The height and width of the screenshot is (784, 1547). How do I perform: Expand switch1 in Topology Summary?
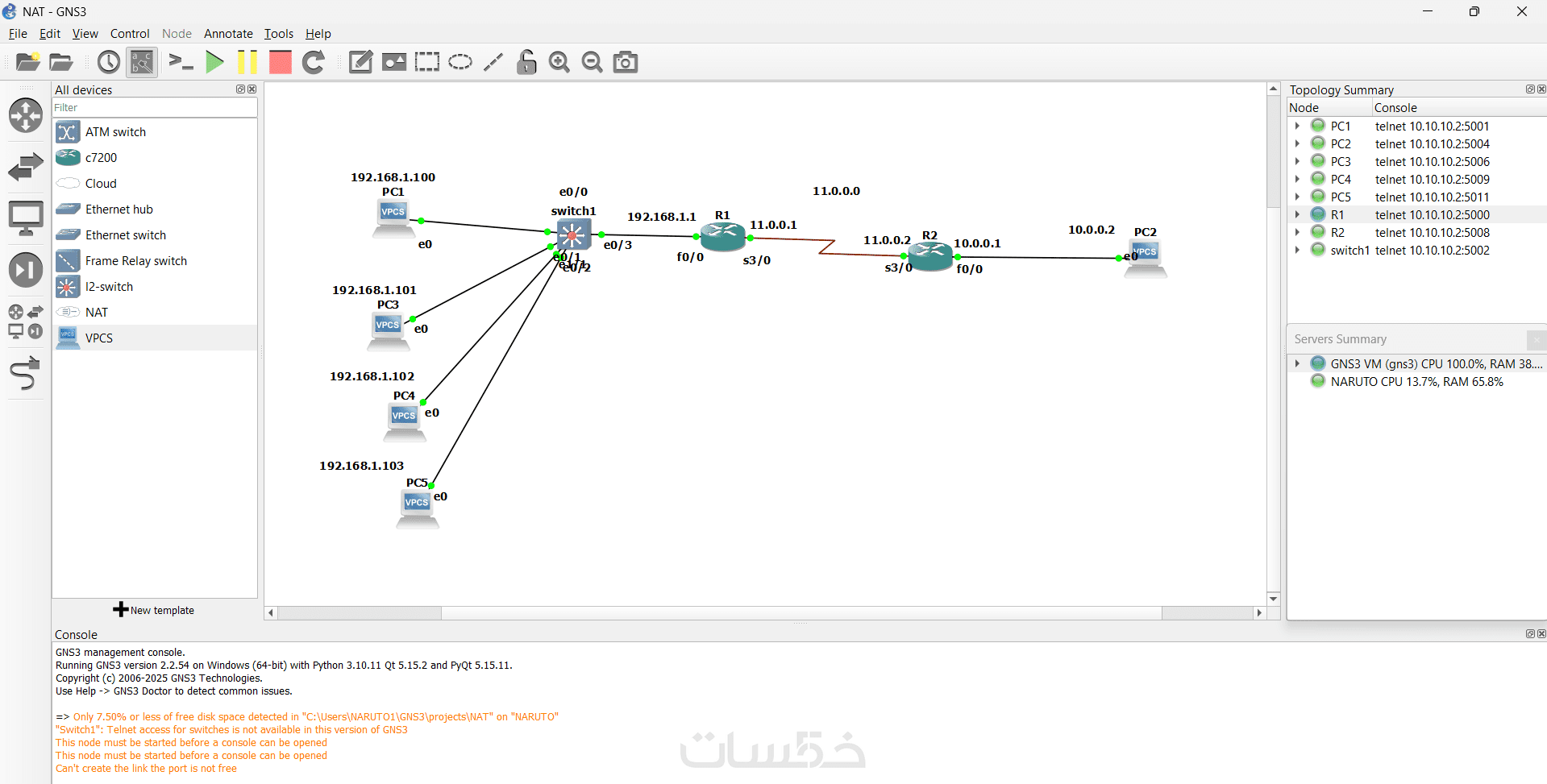pos(1297,250)
